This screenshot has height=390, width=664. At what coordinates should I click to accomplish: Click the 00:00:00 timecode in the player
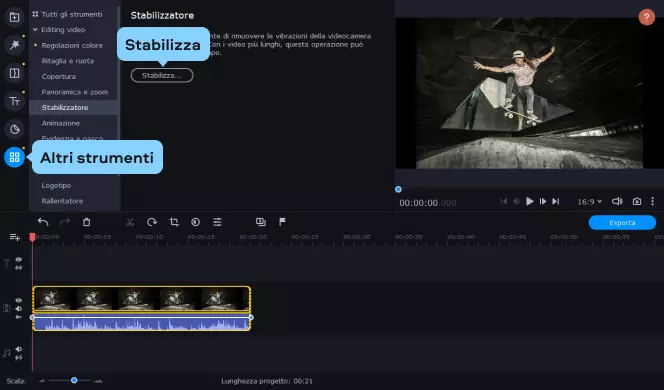428,203
